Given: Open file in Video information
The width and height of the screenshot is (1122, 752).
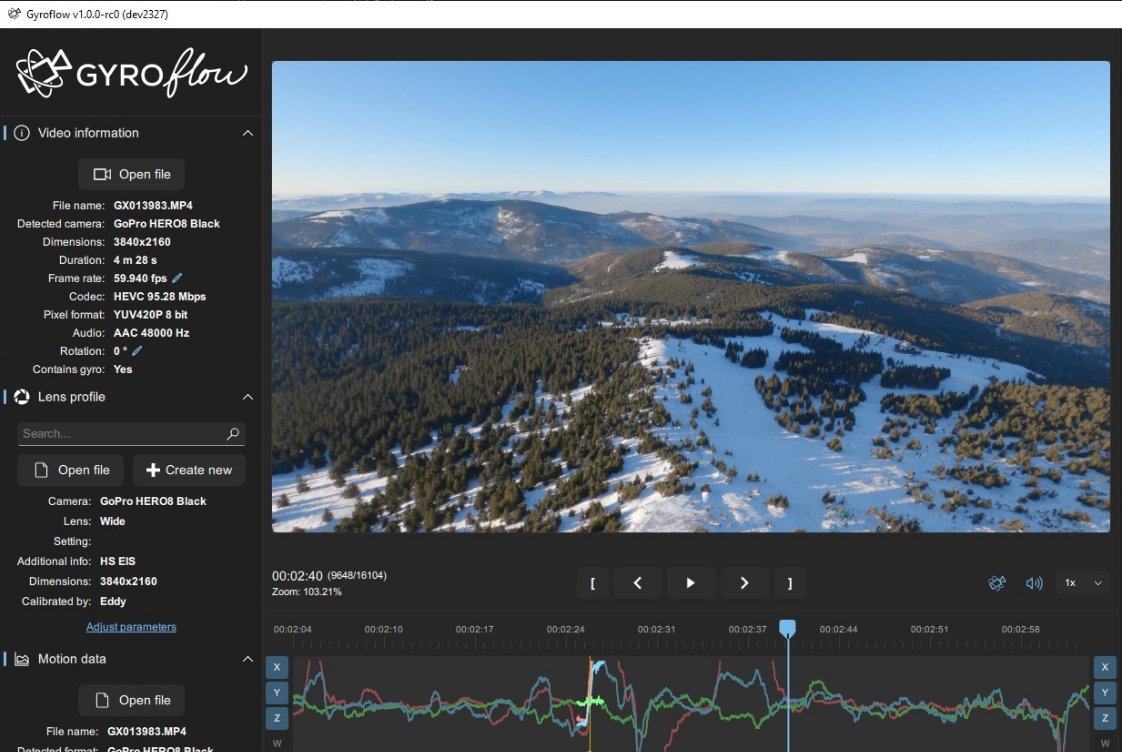Looking at the screenshot, I should point(131,174).
